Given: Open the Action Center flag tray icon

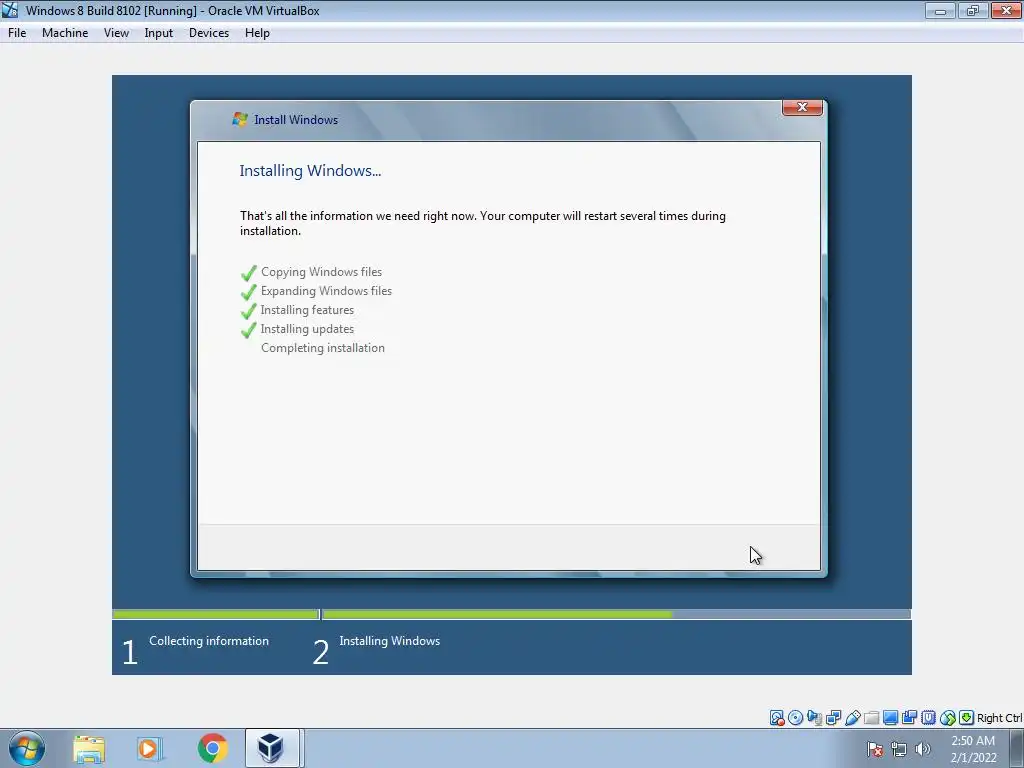Looking at the screenshot, I should click(x=874, y=749).
